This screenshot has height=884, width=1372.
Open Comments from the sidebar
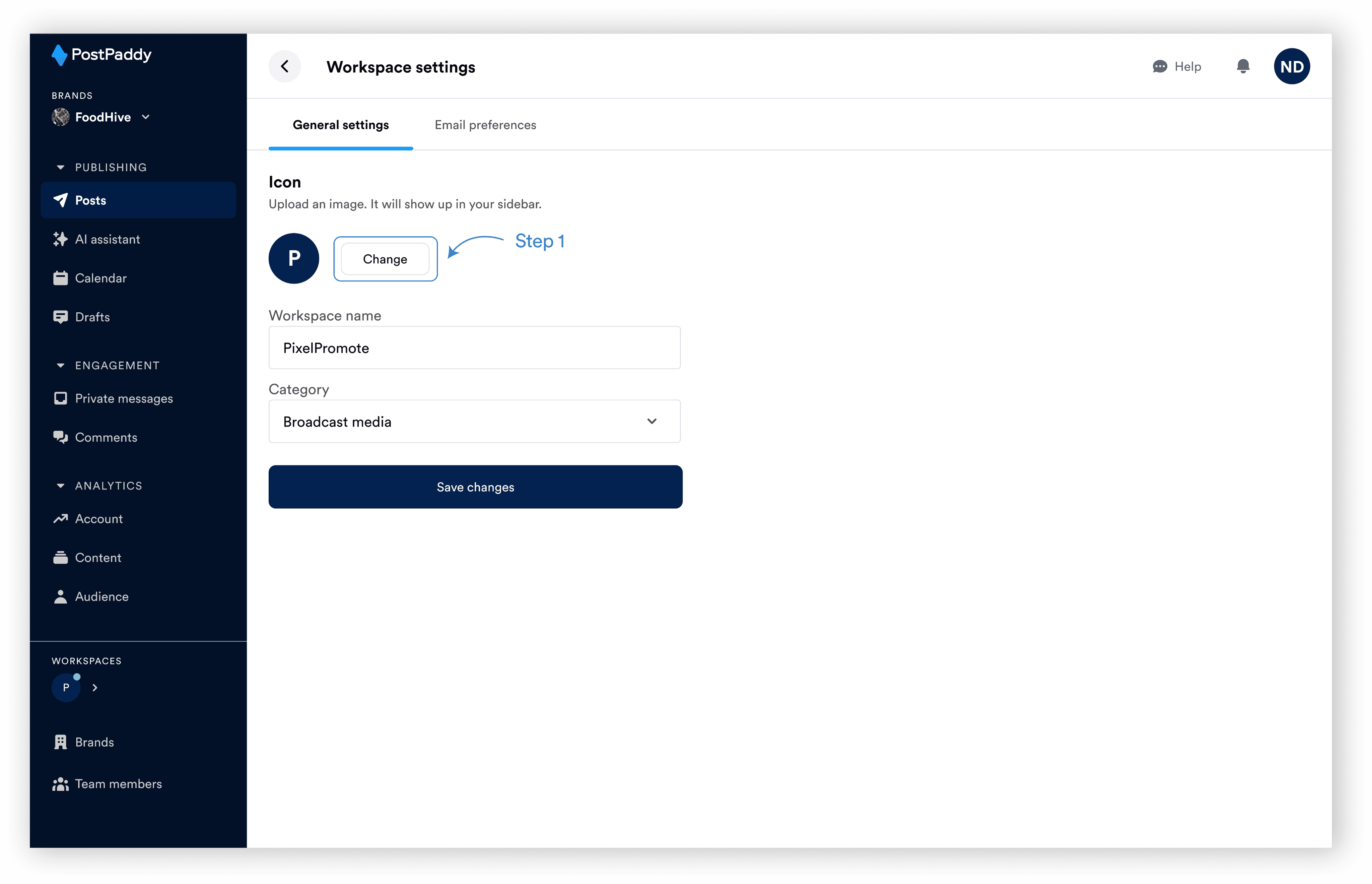[106, 437]
